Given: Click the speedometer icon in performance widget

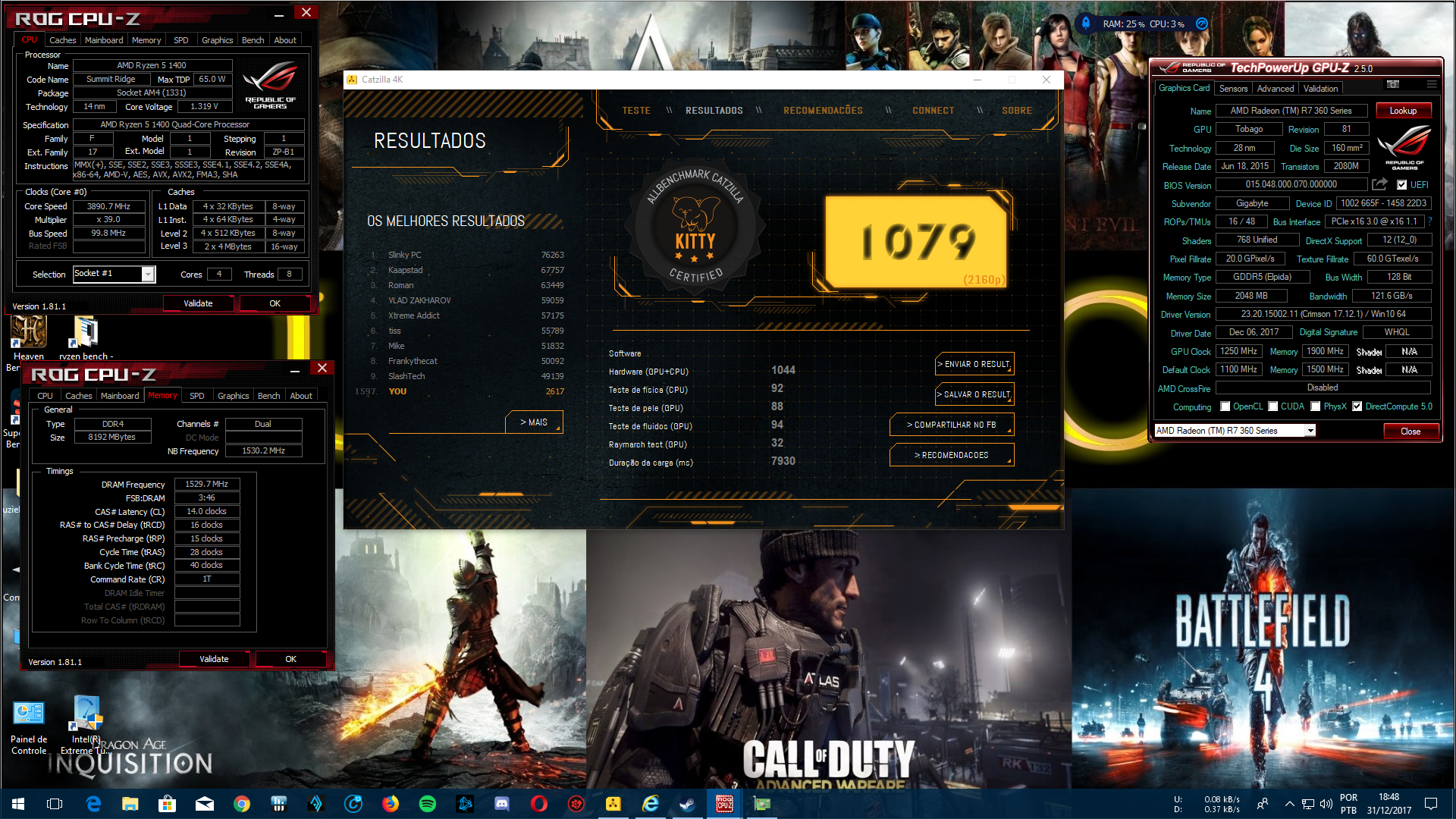Looking at the screenshot, I should tap(1202, 24).
